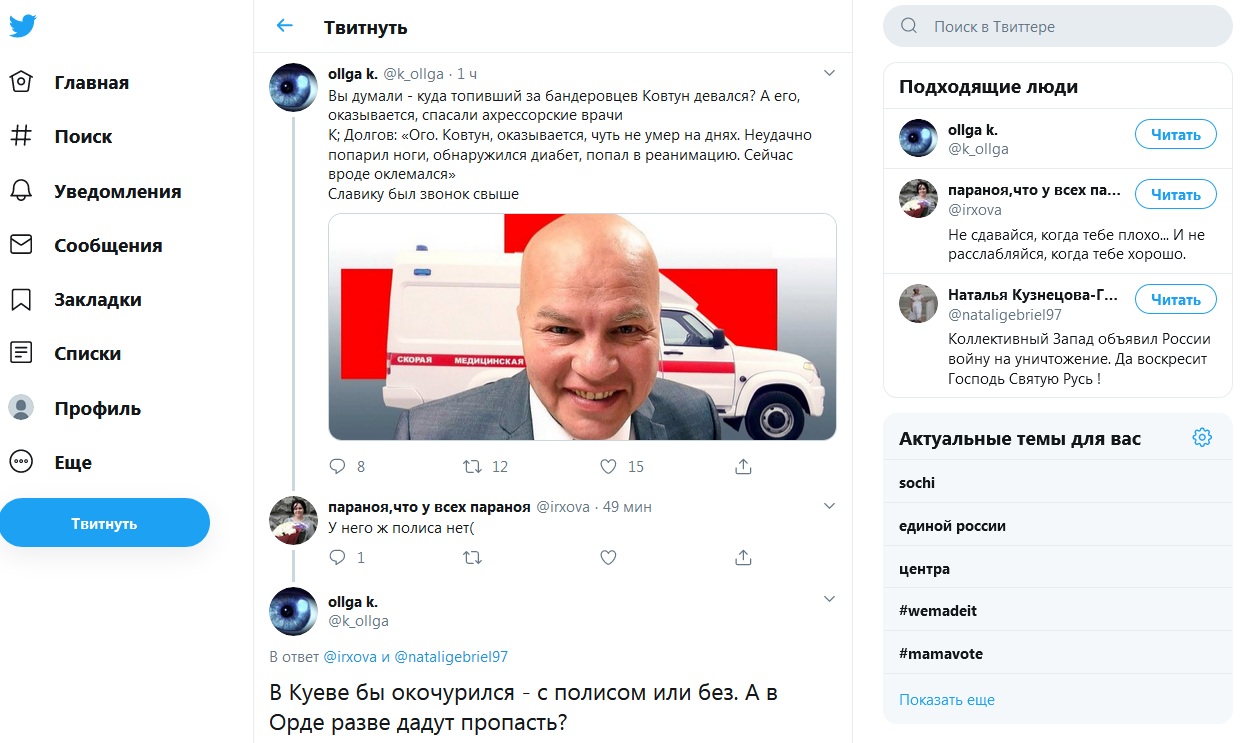The image size is (1240, 743).
Task: Like the tweet with 15 likes
Action: [x=608, y=466]
